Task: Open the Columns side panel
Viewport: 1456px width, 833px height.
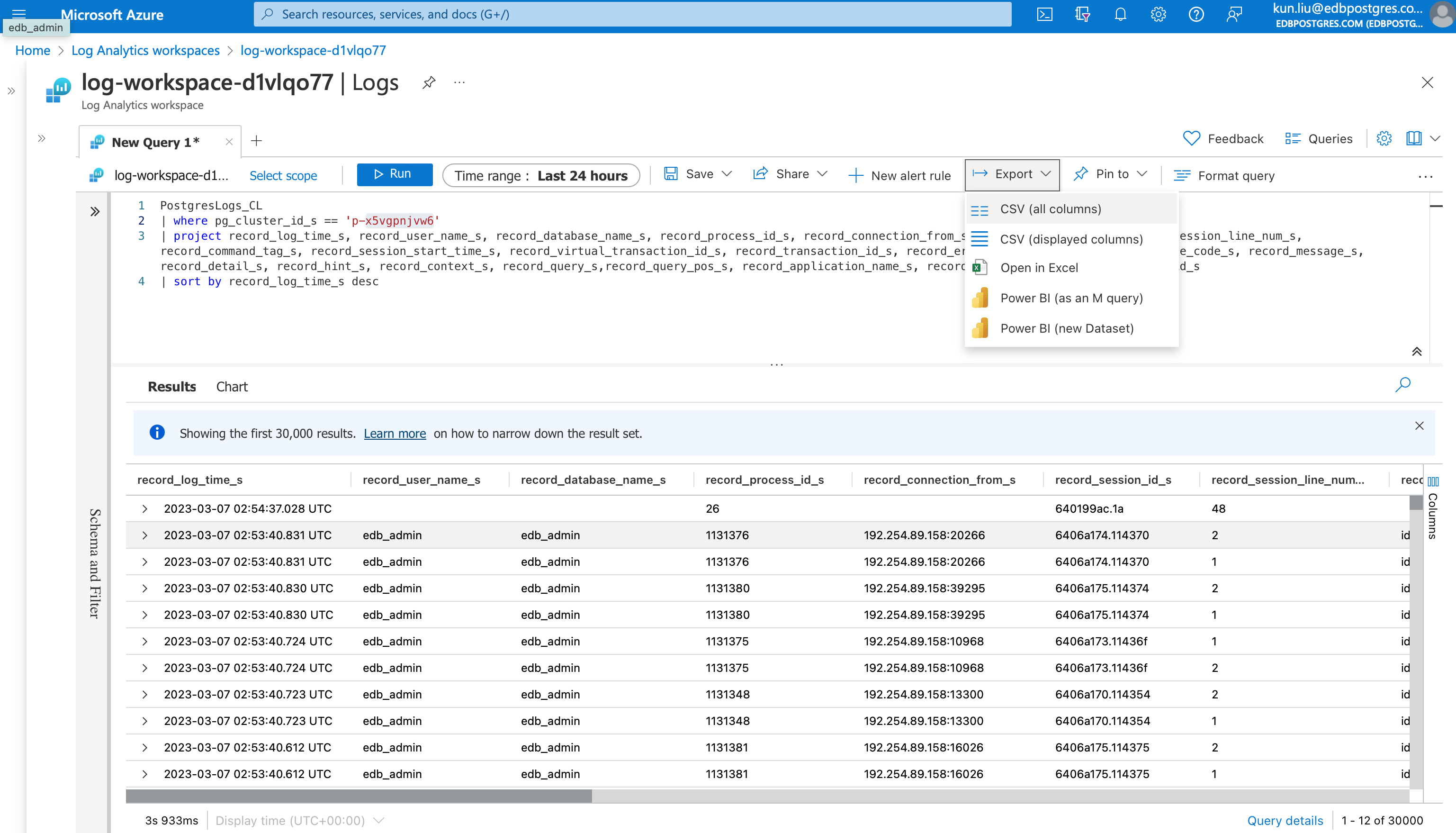Action: (1432, 508)
